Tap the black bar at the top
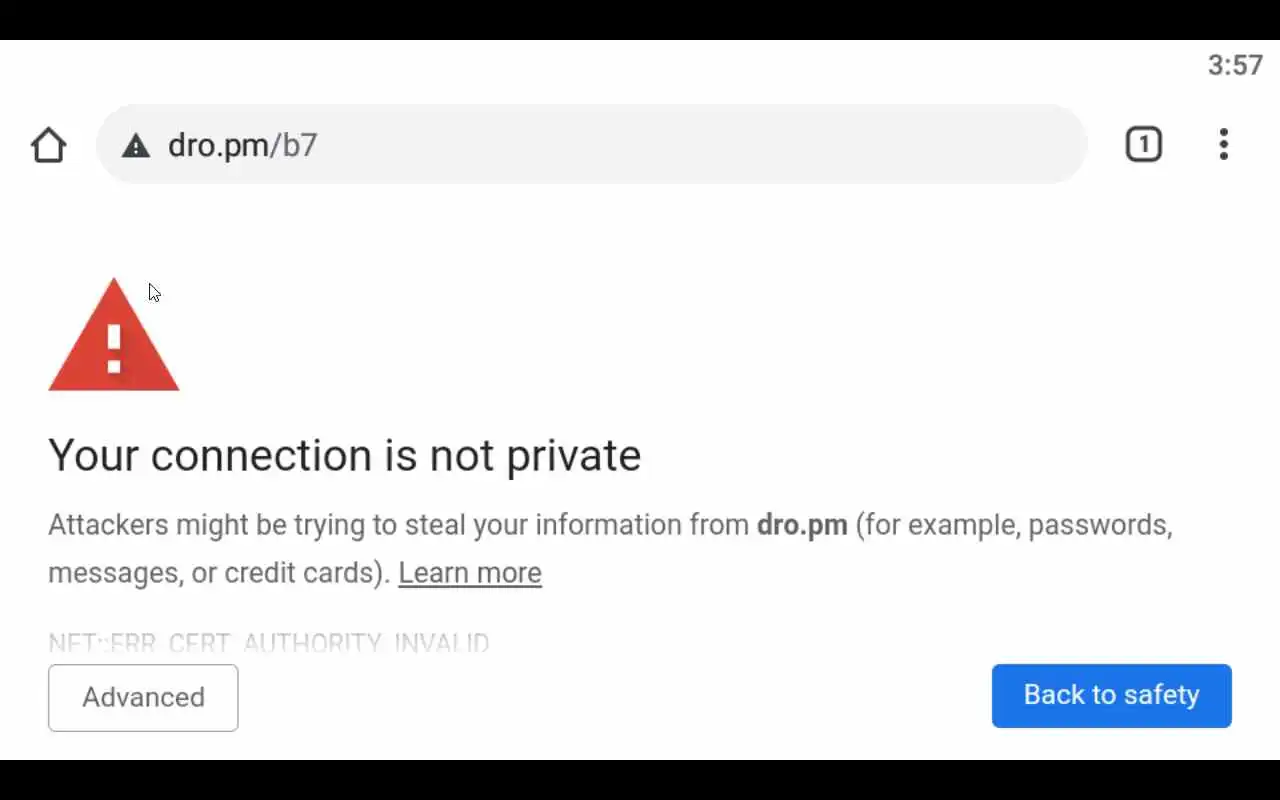1280x800 pixels. (x=640, y=19)
